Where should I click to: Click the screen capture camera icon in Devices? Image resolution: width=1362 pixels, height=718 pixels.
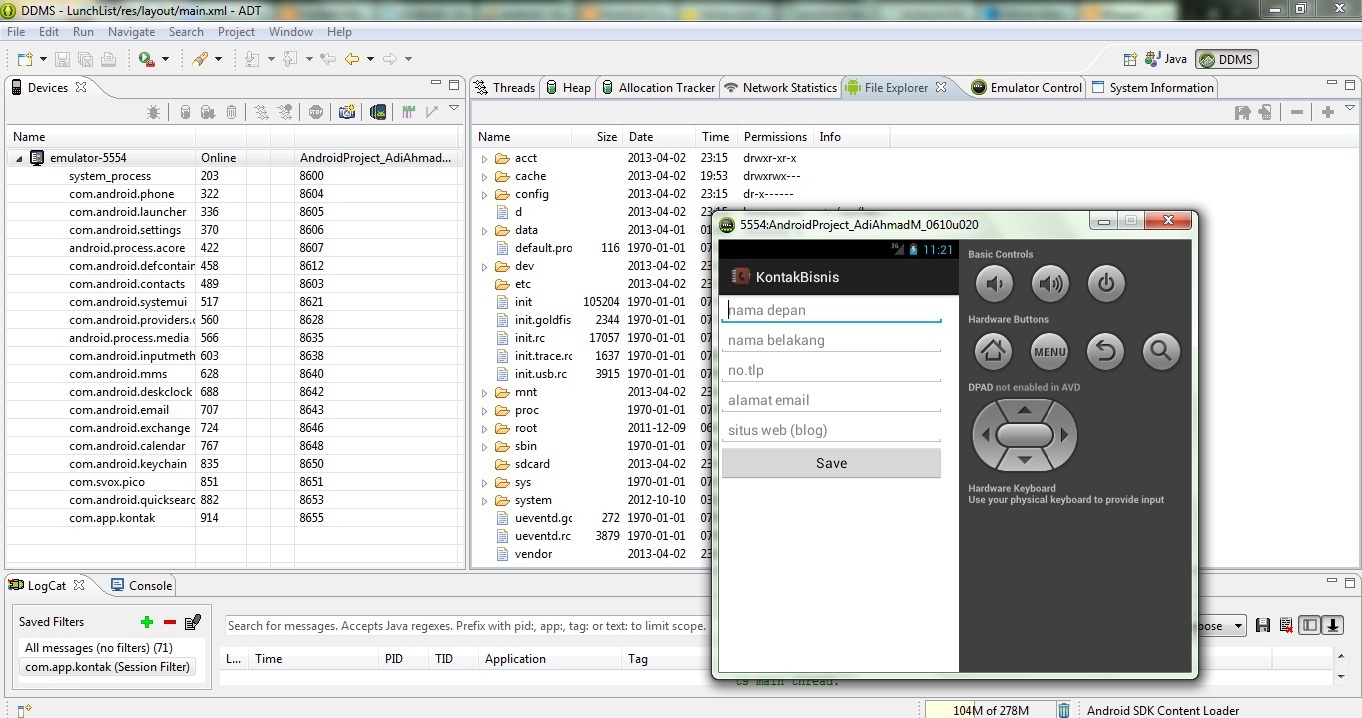point(347,112)
